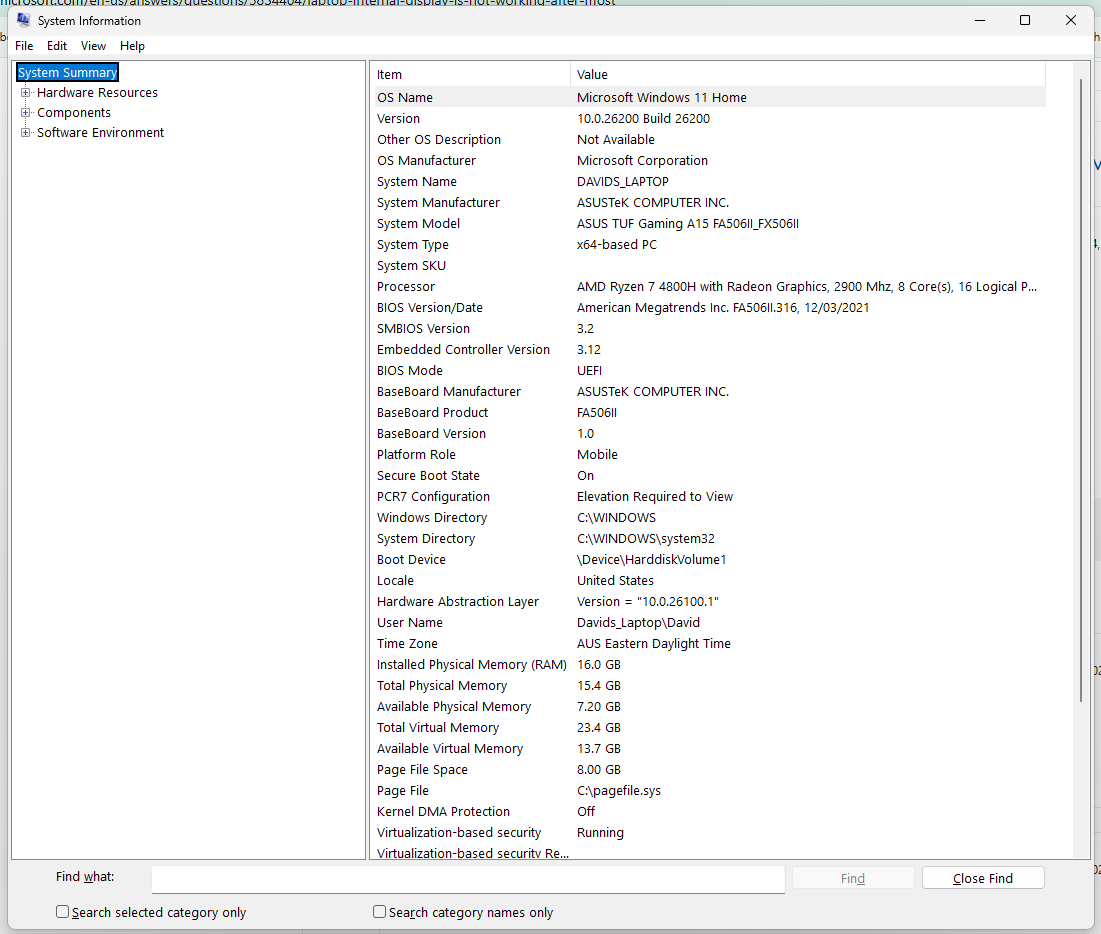
Task: Select the Available Physical Memory row
Action: click(x=708, y=706)
